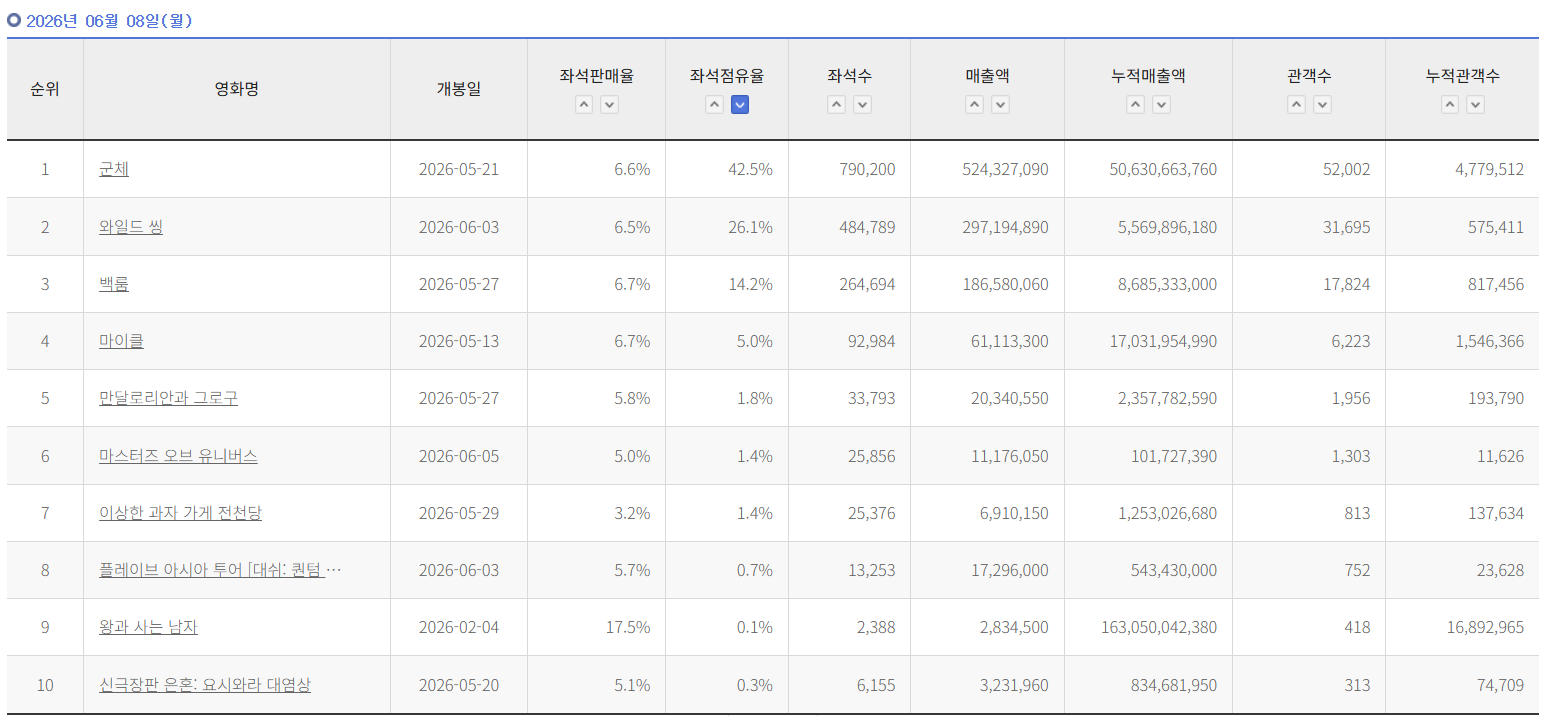Sort 누적관객수 column descending
Screen dimensions: 1547x716
click(x=1475, y=105)
